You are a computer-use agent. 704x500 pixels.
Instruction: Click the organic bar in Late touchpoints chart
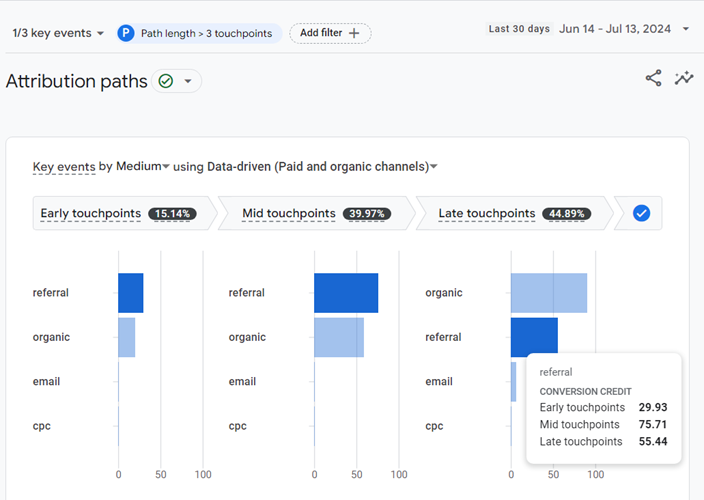tap(548, 293)
